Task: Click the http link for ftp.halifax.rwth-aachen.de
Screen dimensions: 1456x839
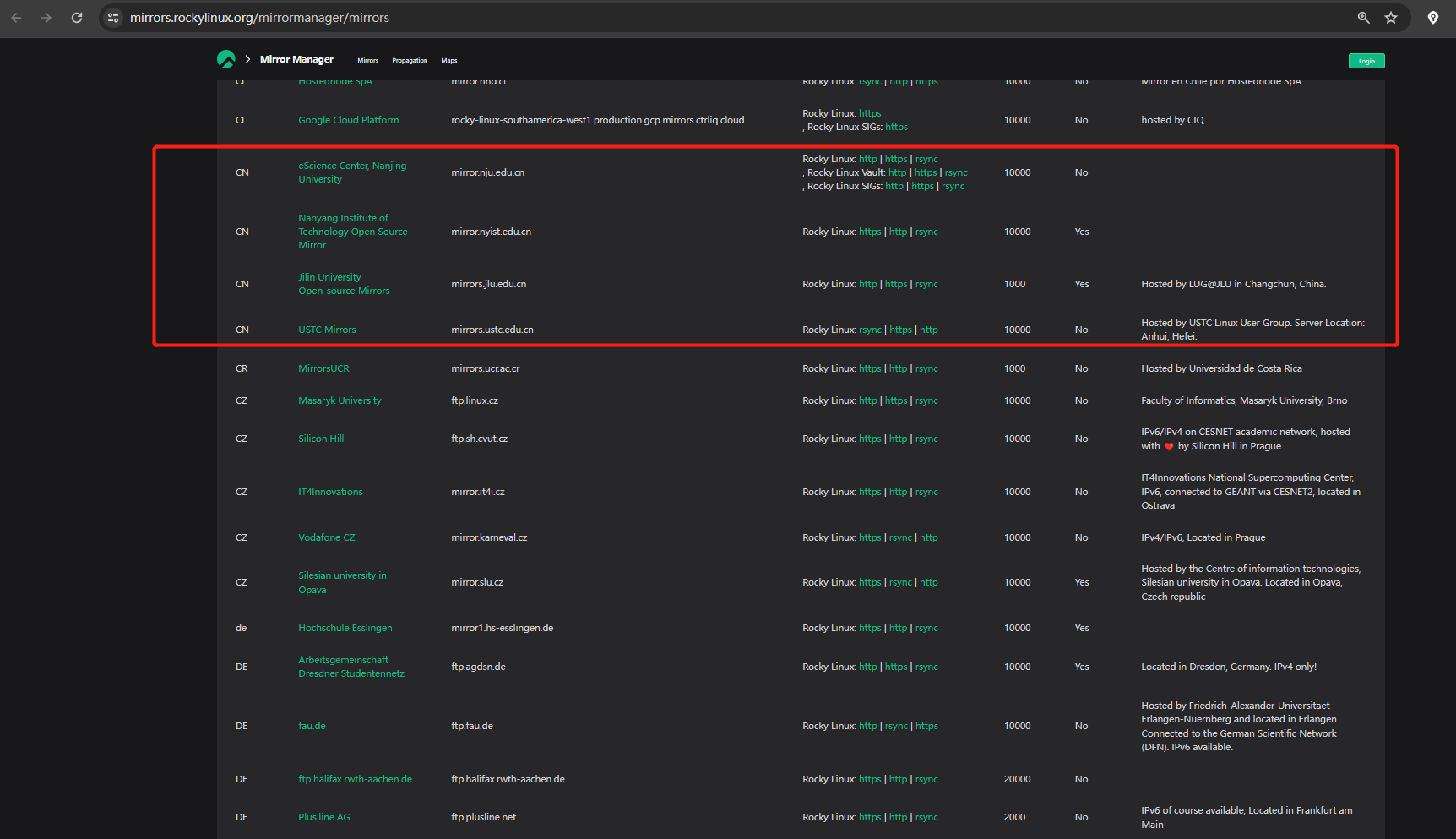Action: click(898, 779)
